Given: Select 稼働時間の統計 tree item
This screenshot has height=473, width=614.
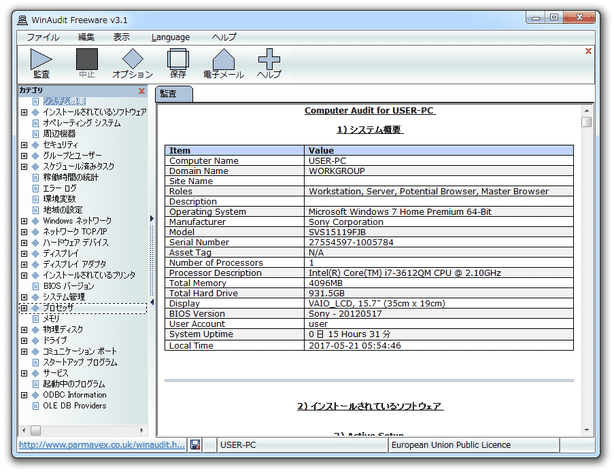Looking at the screenshot, I should pyautogui.click(x=70, y=177).
